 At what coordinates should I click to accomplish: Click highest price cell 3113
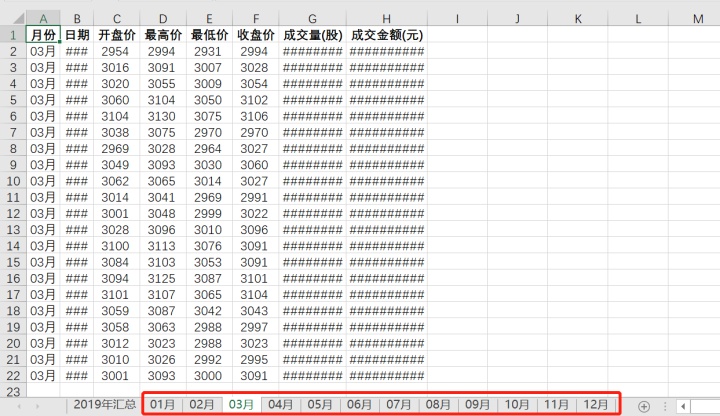[x=163, y=246]
